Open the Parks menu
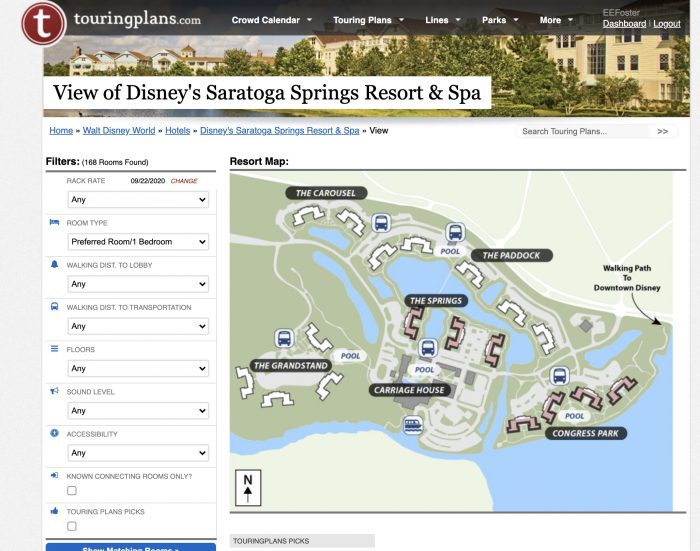Image resolution: width=700 pixels, height=551 pixels. pyautogui.click(x=500, y=20)
